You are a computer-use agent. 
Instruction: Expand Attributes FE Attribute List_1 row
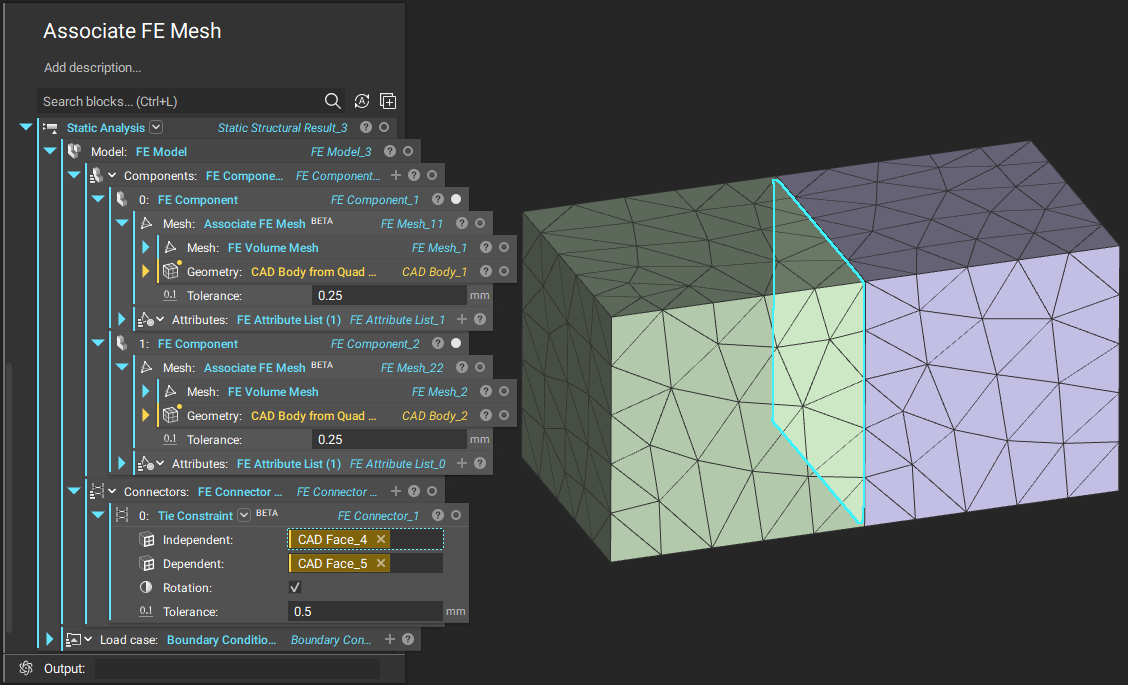click(x=122, y=319)
